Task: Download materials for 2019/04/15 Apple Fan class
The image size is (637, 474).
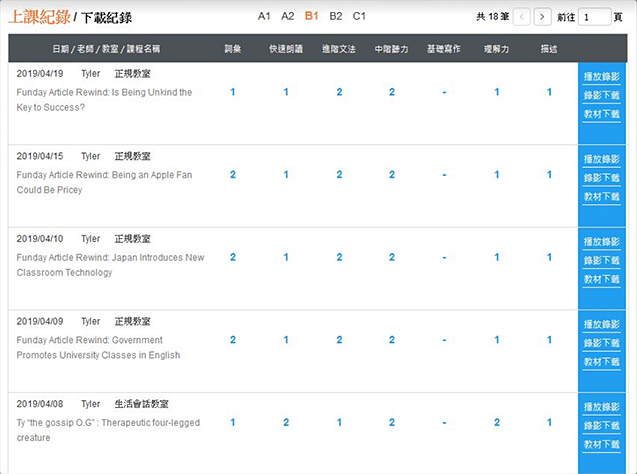Action: pyautogui.click(x=602, y=197)
